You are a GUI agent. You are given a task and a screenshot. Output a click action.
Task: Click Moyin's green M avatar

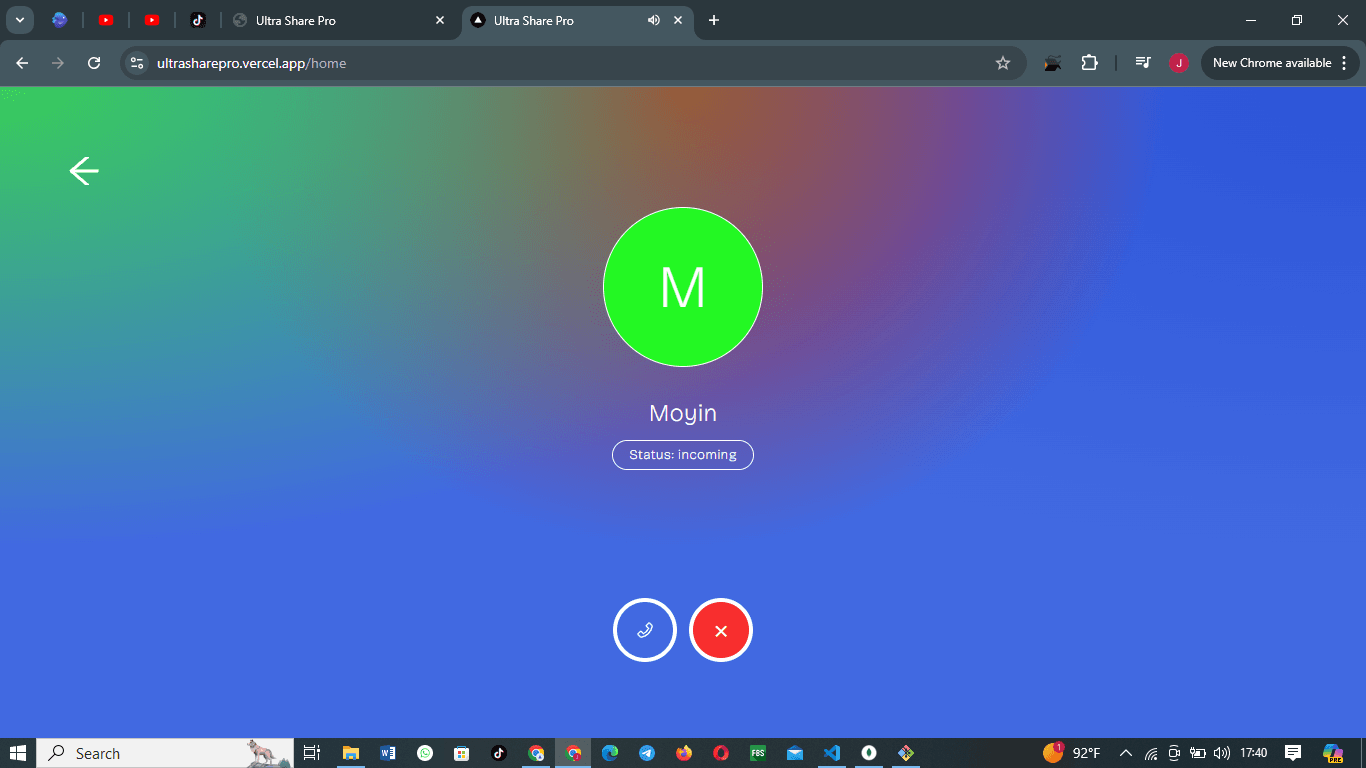(683, 287)
